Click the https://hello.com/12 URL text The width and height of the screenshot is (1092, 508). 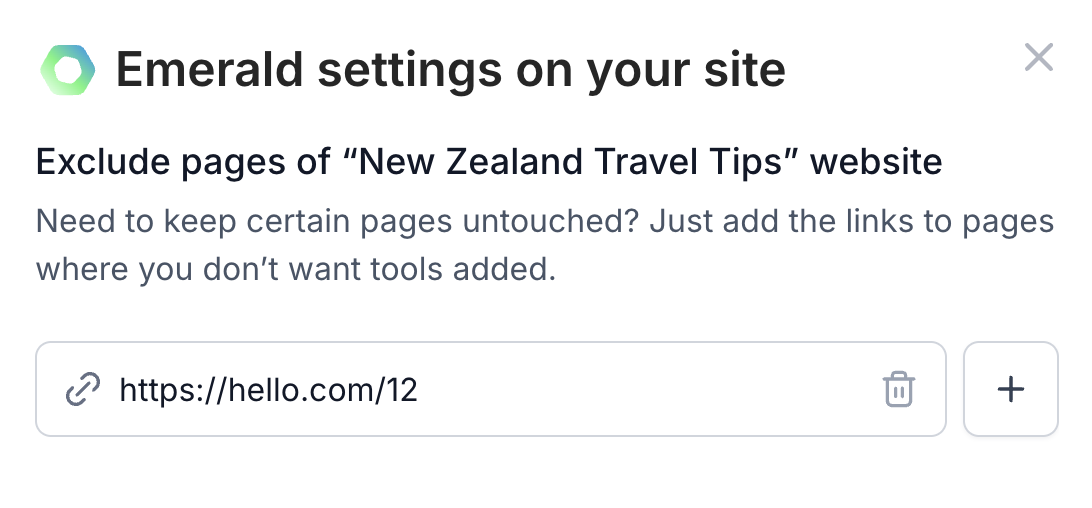click(x=268, y=390)
